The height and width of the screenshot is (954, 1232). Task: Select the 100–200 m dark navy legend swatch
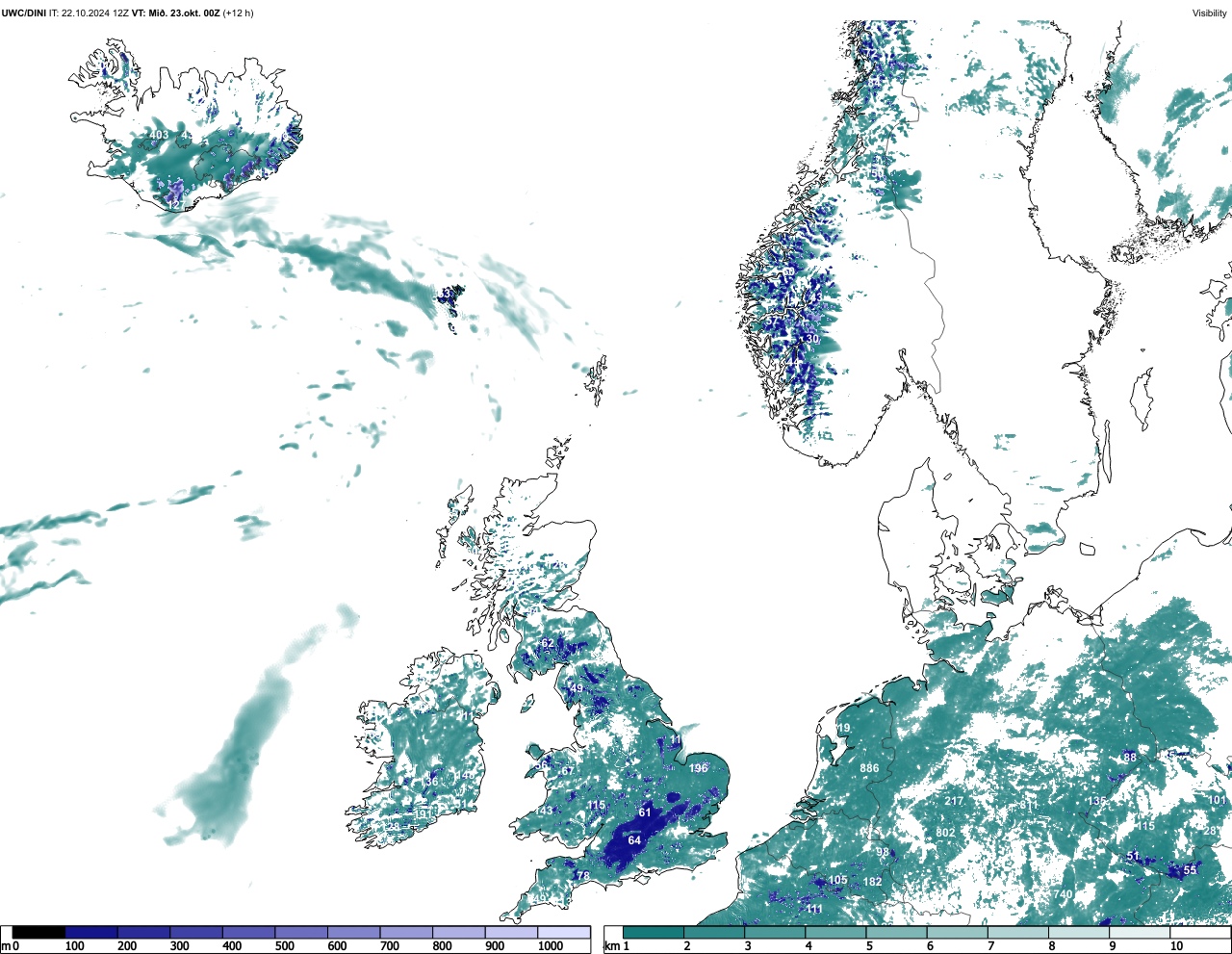91,933
